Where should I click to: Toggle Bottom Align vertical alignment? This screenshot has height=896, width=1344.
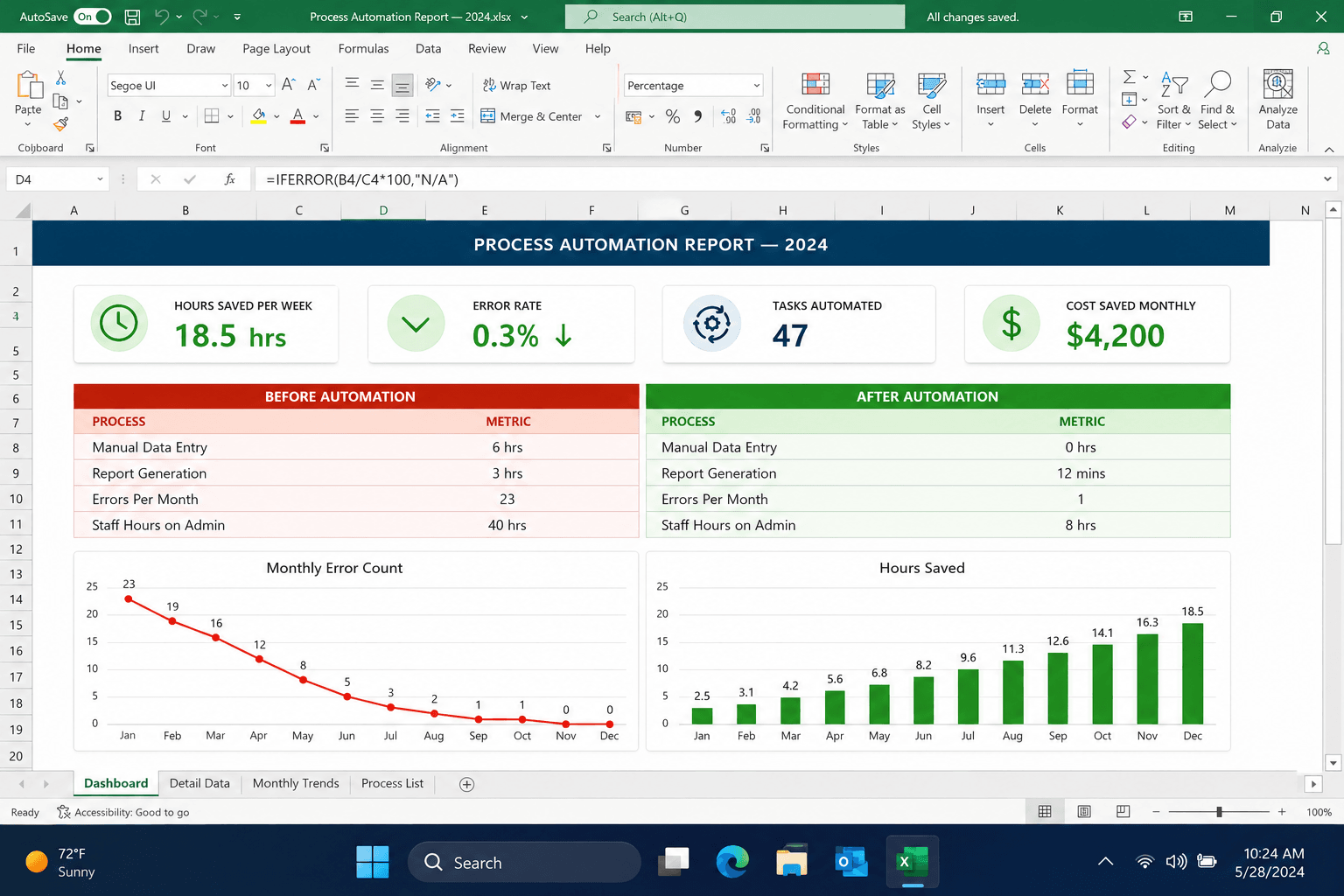pyautogui.click(x=402, y=85)
